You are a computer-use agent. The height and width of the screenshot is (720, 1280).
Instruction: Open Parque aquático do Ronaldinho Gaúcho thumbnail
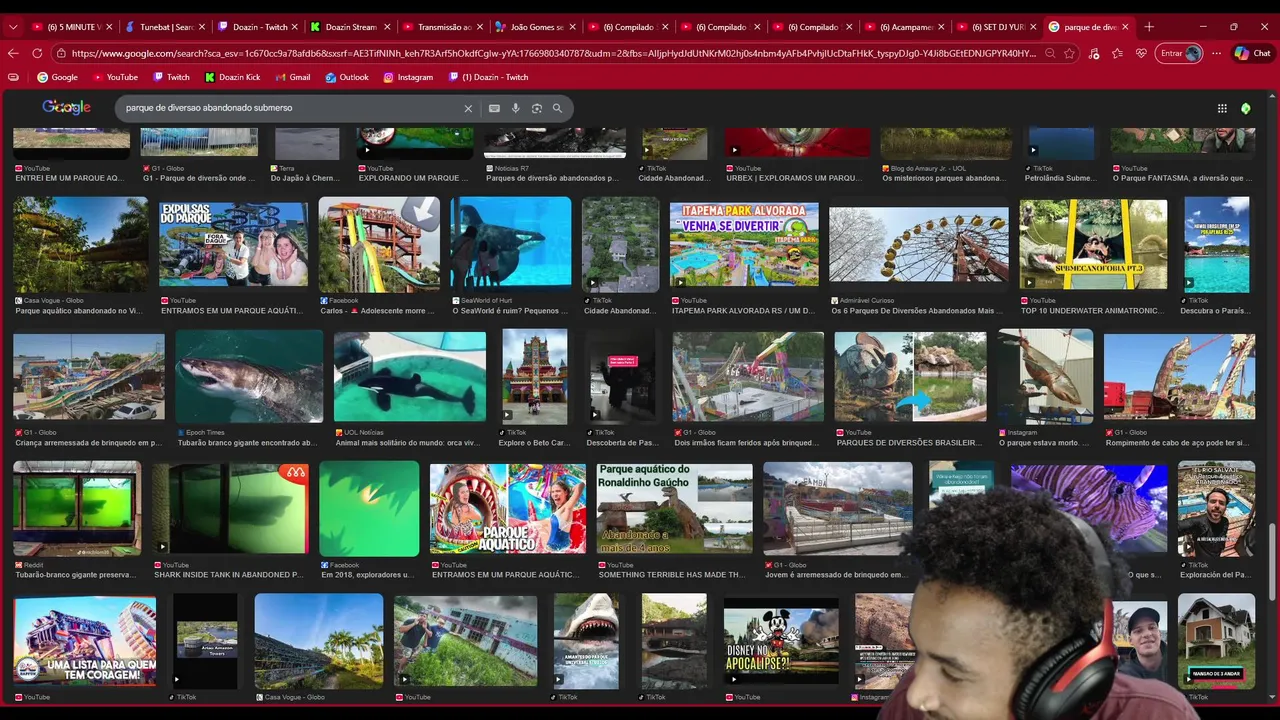coord(675,508)
